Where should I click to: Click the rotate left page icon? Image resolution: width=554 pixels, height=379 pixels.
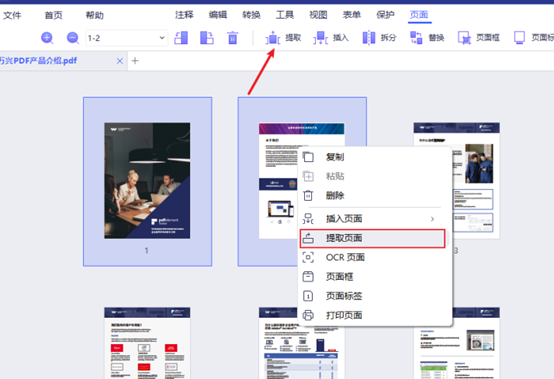pos(181,37)
